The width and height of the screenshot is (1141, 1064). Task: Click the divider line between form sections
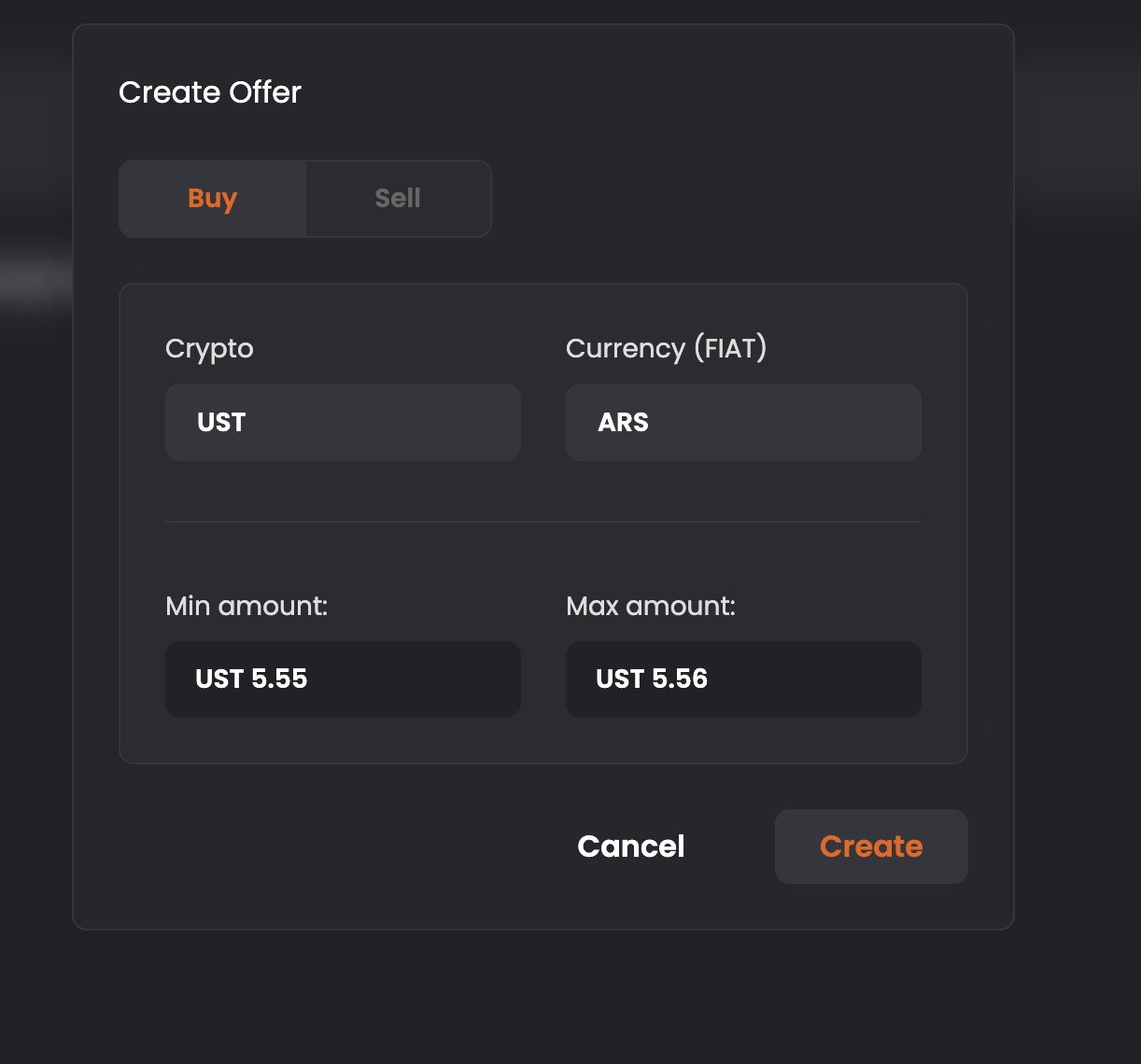(x=542, y=522)
